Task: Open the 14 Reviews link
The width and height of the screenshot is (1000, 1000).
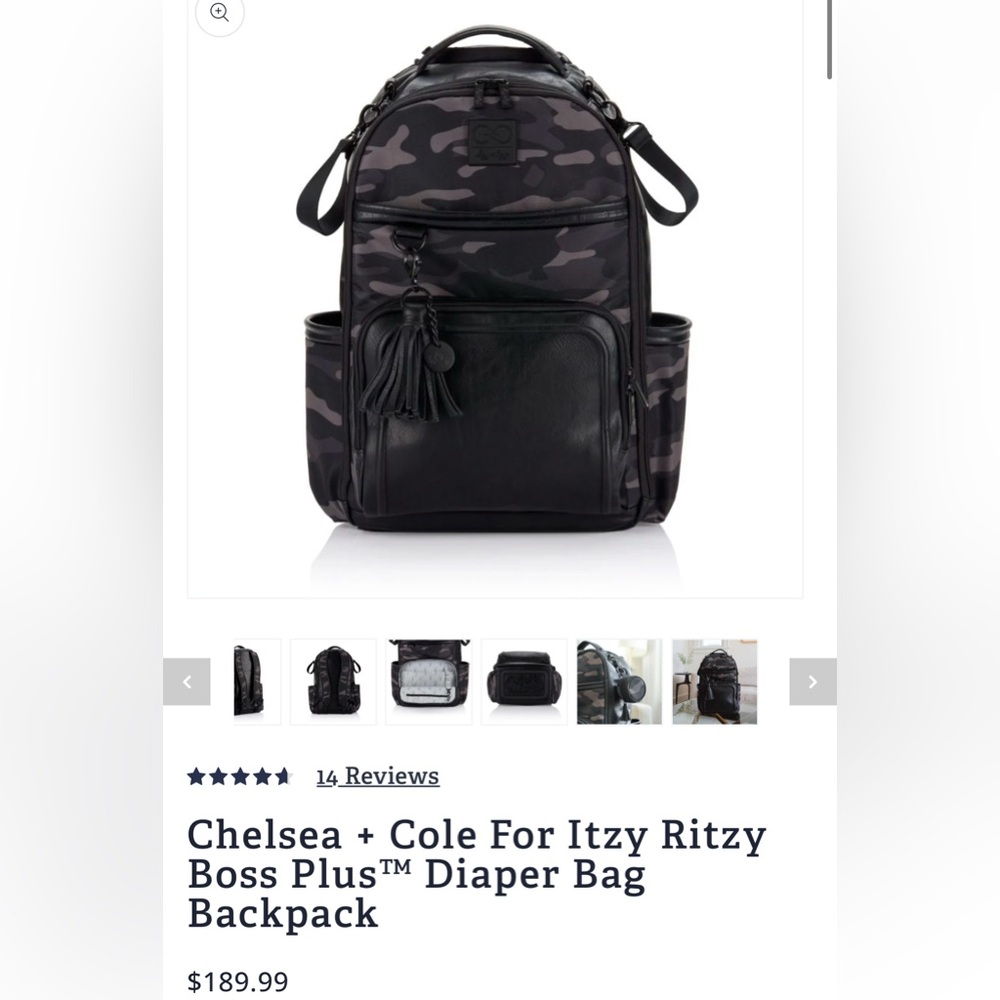Action: pos(378,776)
